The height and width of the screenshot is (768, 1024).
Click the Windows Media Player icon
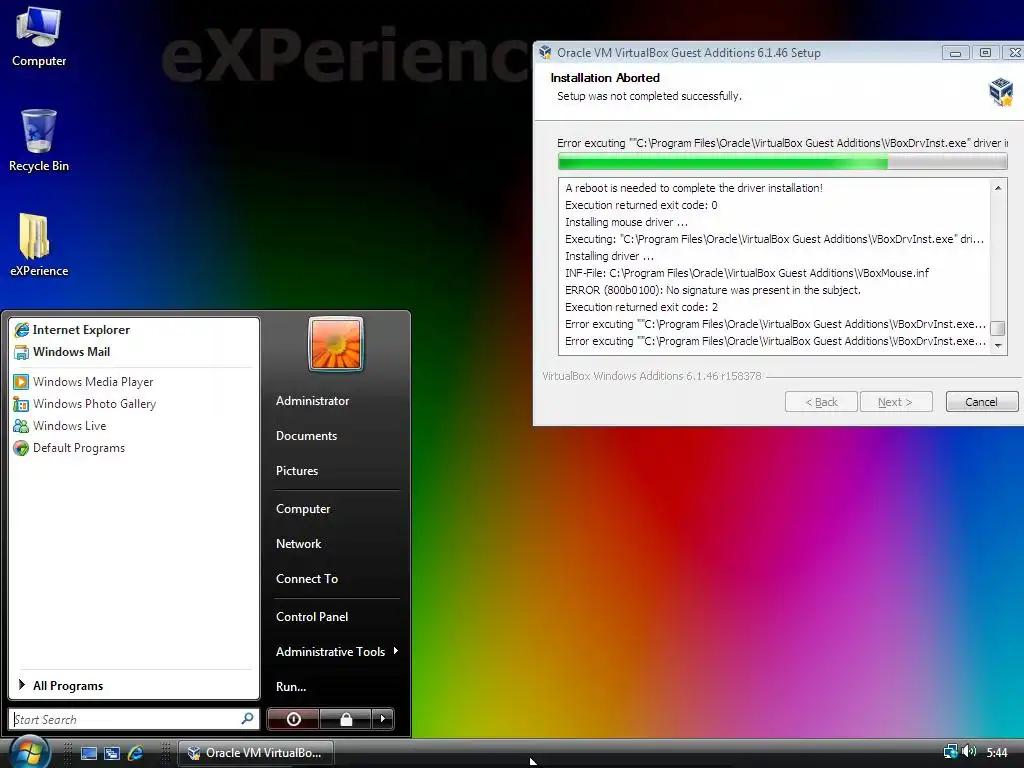(x=22, y=381)
